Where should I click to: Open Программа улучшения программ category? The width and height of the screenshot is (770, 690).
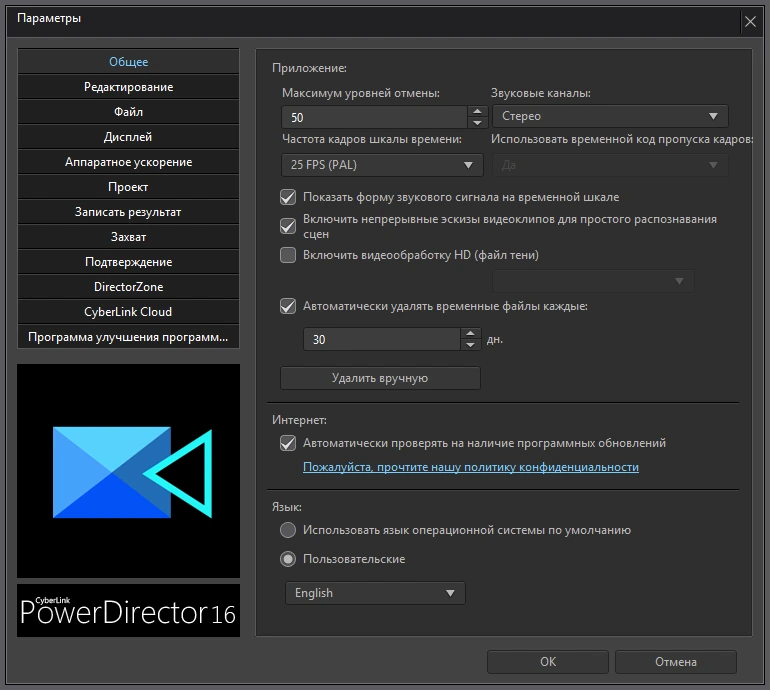pyautogui.click(x=128, y=337)
